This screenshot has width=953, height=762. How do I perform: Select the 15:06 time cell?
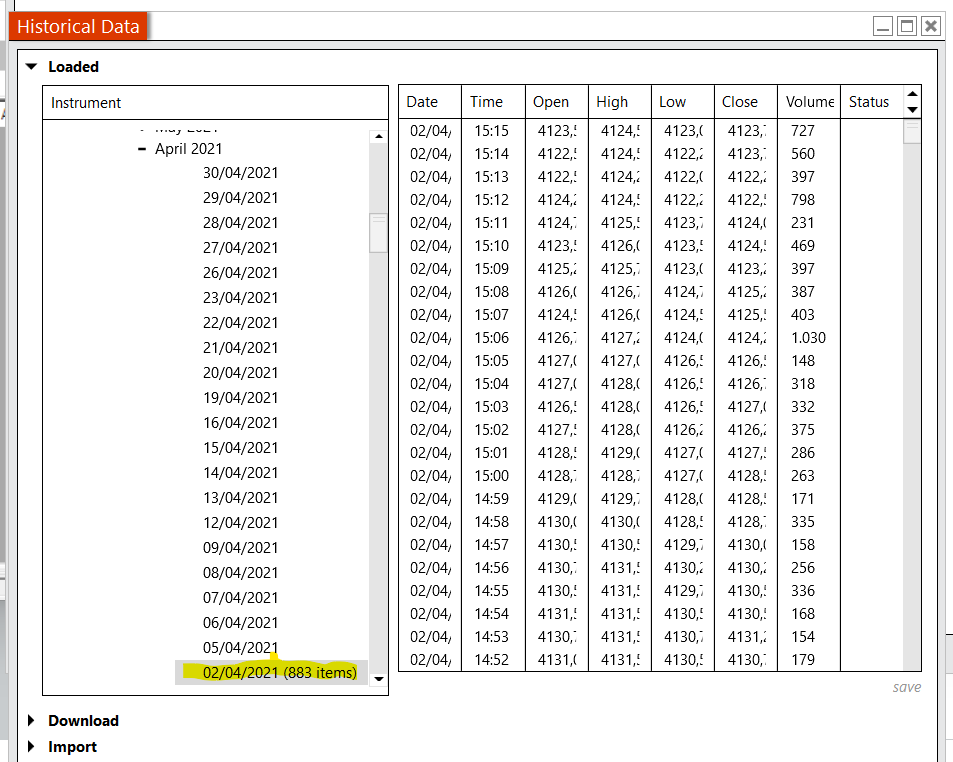(492, 338)
